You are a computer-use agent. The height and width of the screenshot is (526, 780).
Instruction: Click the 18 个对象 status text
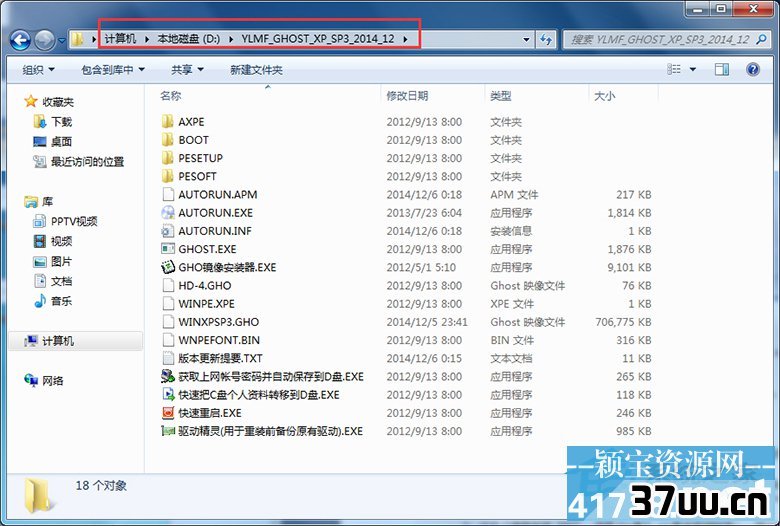coord(101,486)
